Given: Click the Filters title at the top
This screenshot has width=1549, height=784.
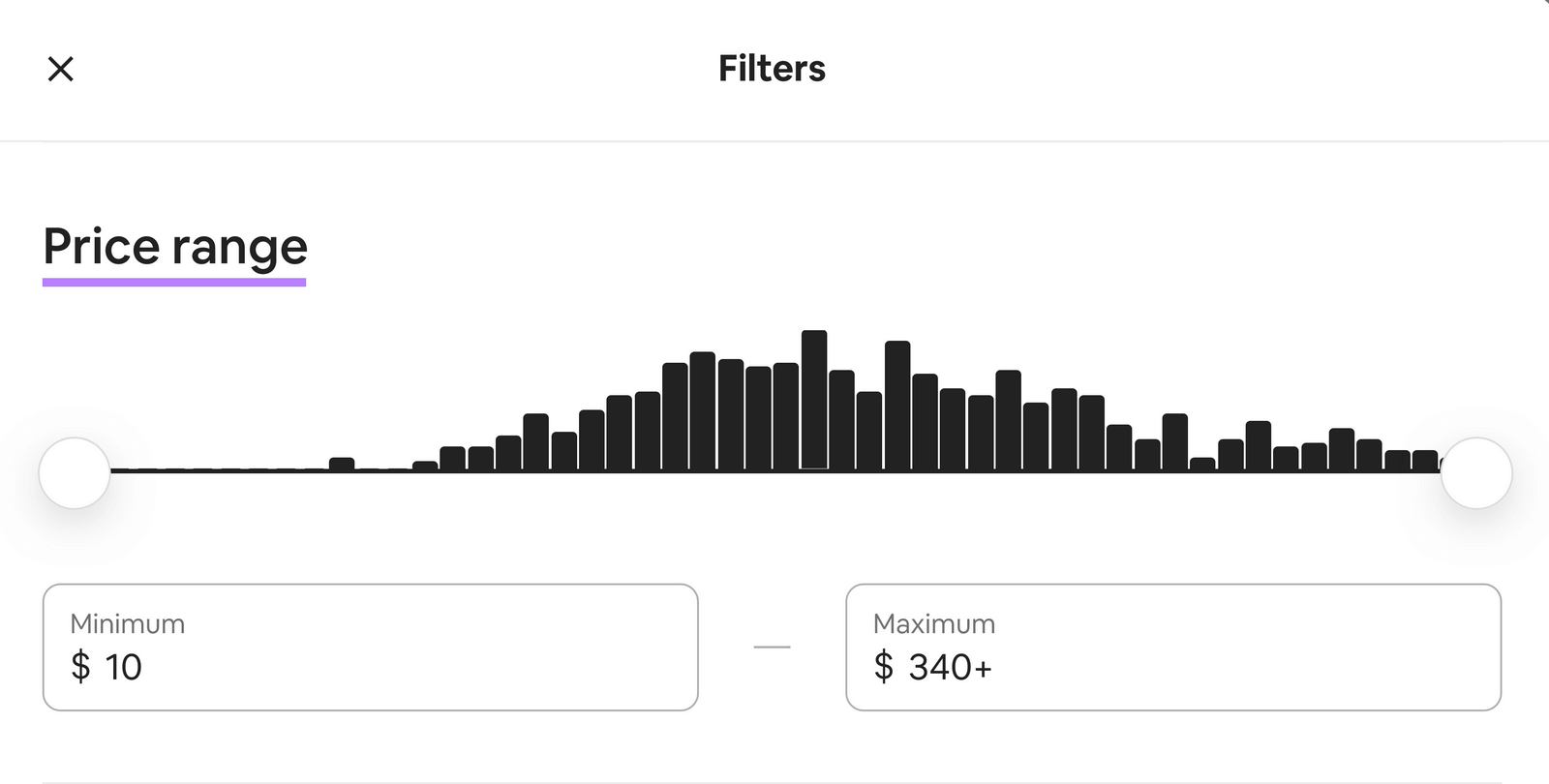Looking at the screenshot, I should [x=772, y=68].
